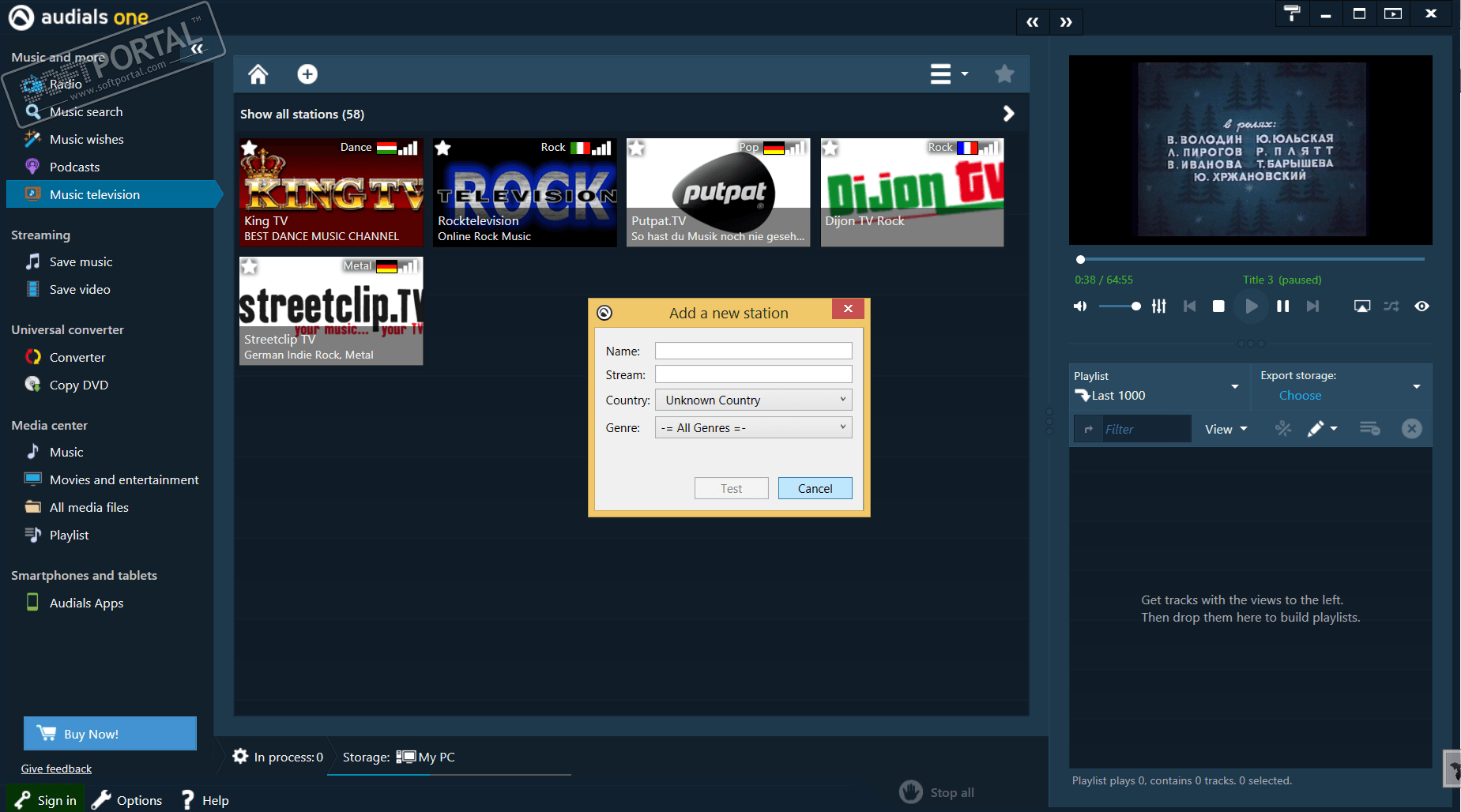Show favorite stations star icon
Screen dimensions: 1461x812
pos(1004,74)
